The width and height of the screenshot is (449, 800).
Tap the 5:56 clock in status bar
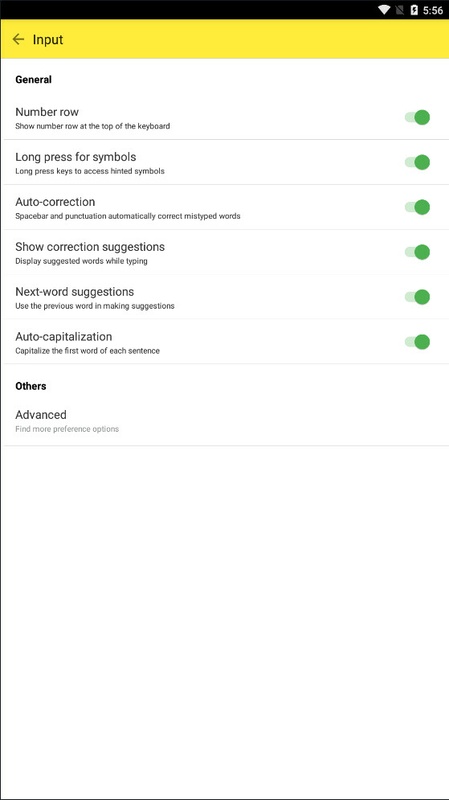coord(433,10)
